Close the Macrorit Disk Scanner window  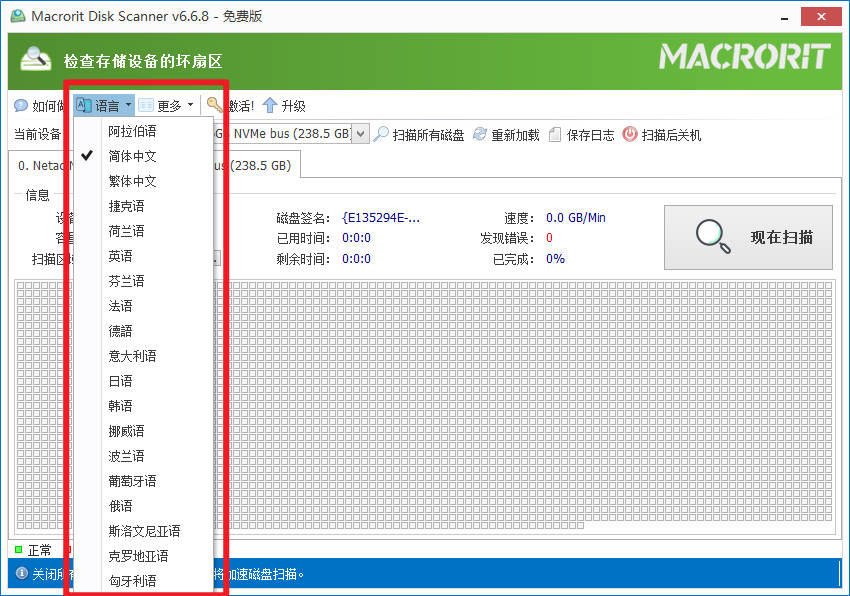click(x=821, y=17)
